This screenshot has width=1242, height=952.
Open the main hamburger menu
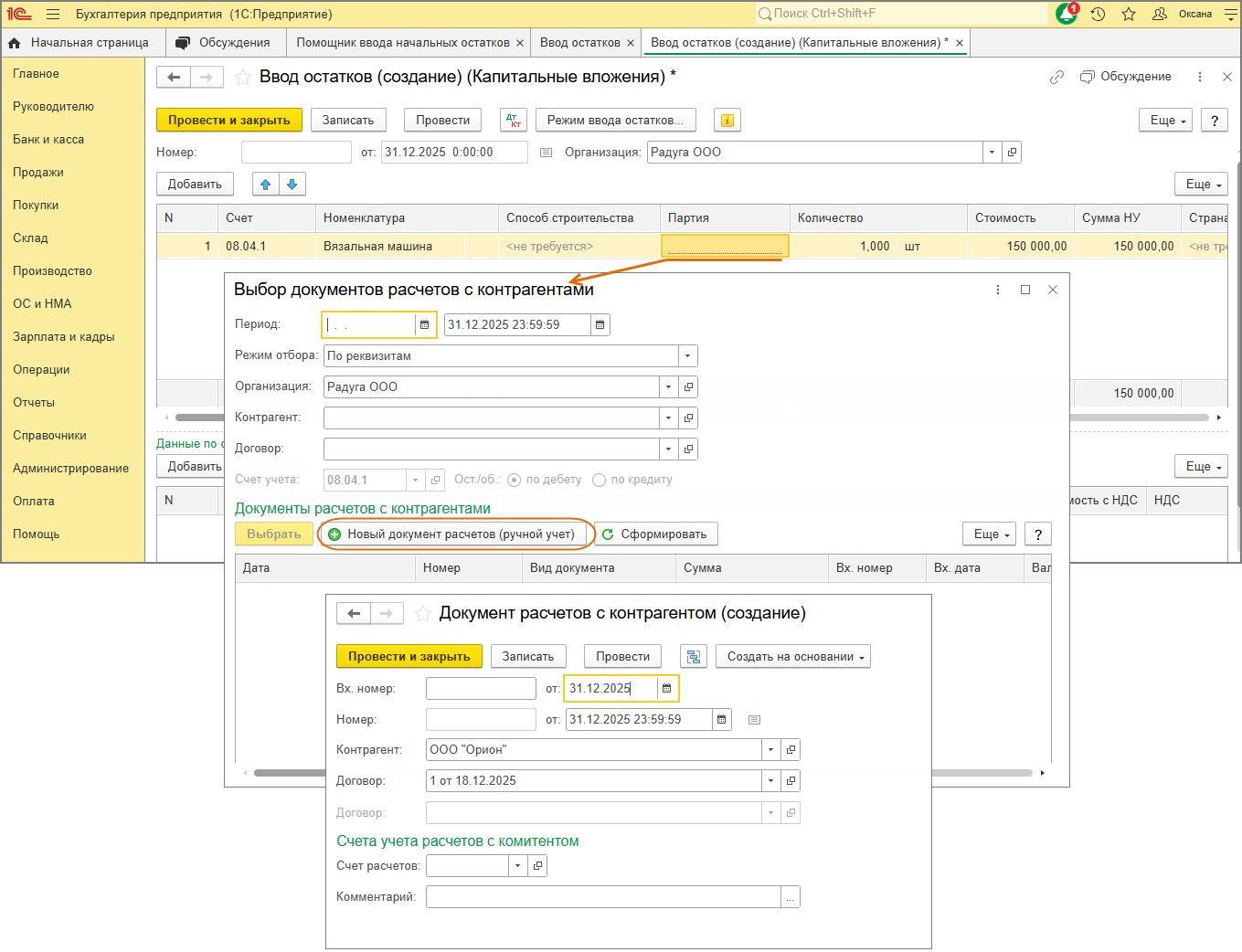tap(53, 14)
